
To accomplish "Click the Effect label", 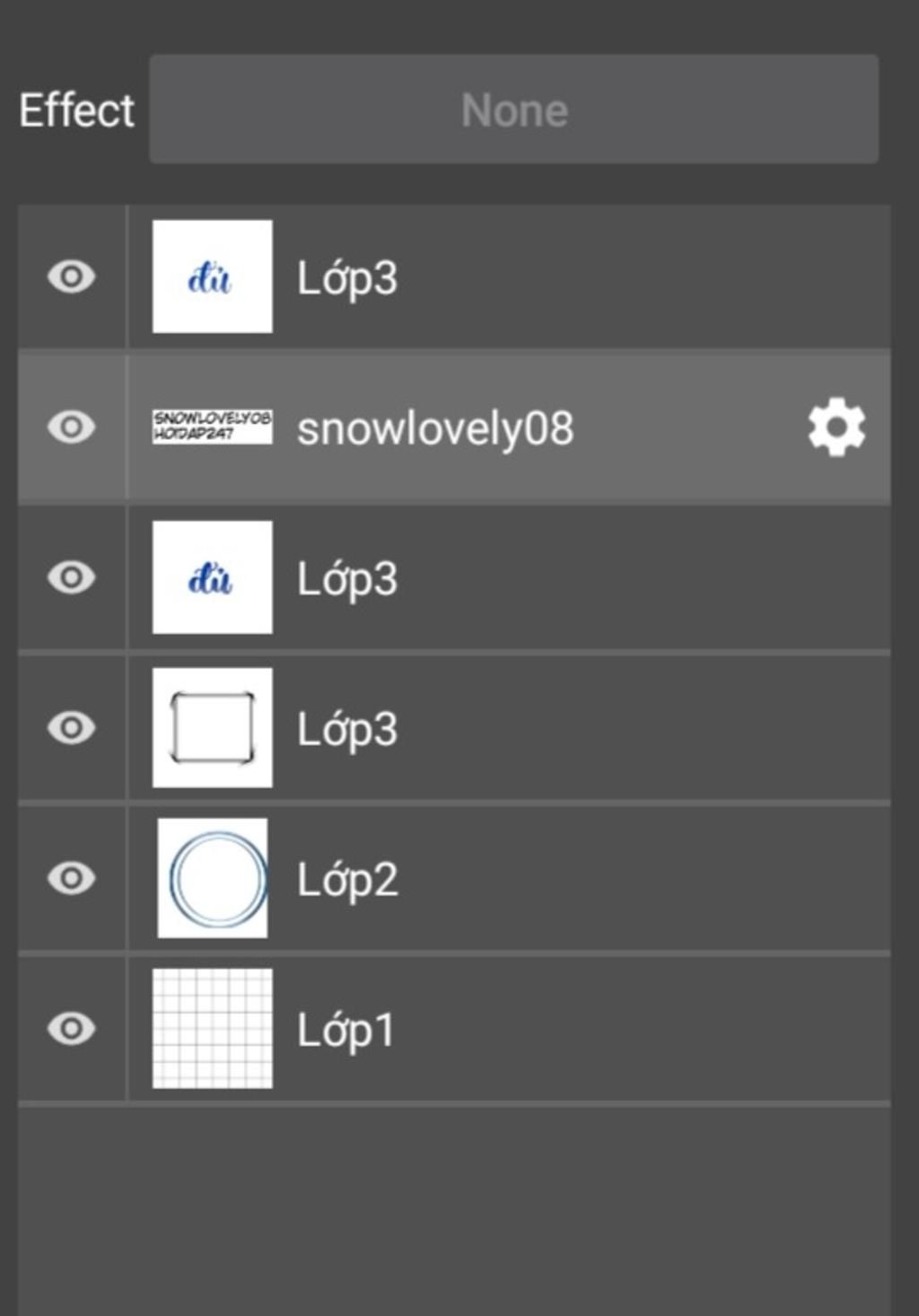I will [77, 110].
